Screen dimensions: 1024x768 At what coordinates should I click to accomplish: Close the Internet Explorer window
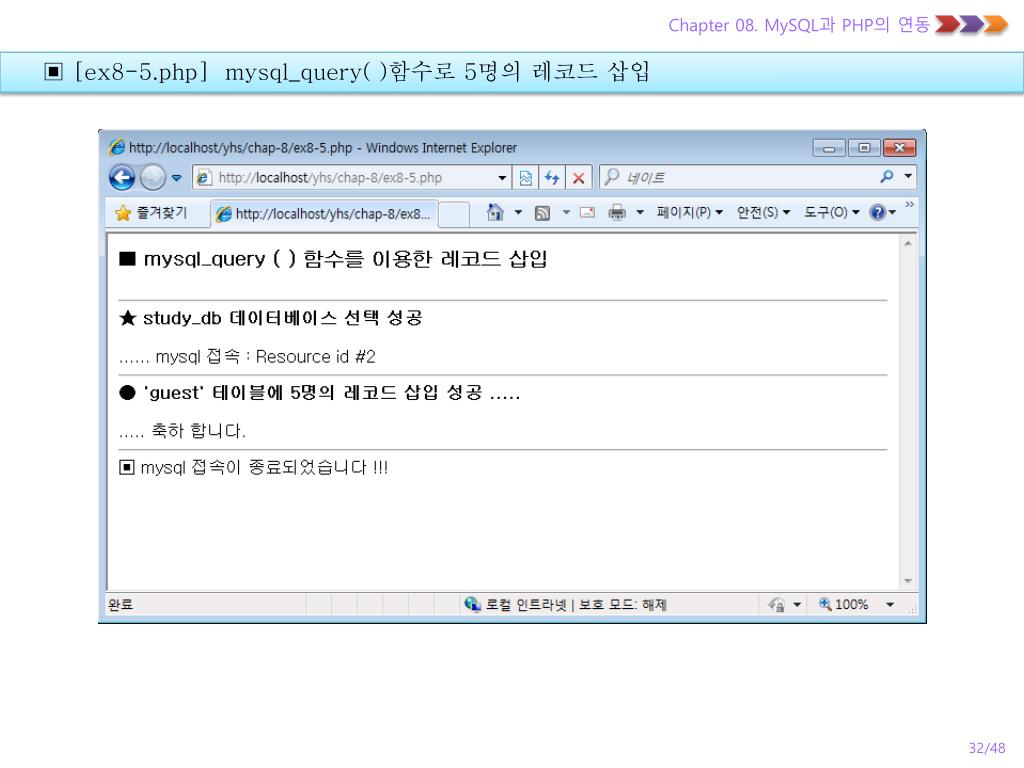pos(899,148)
